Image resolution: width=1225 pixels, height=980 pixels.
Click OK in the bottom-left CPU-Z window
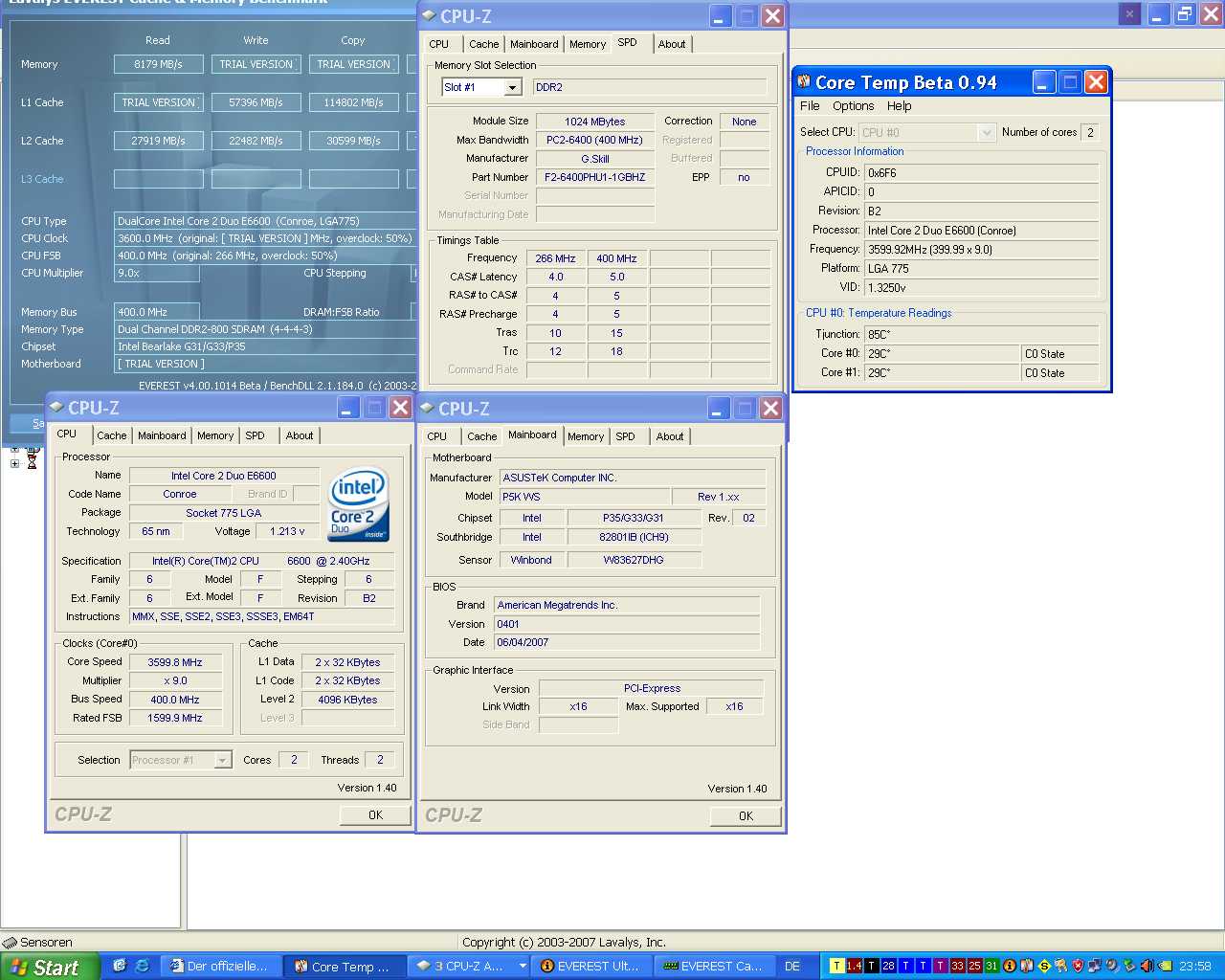pyautogui.click(x=375, y=815)
